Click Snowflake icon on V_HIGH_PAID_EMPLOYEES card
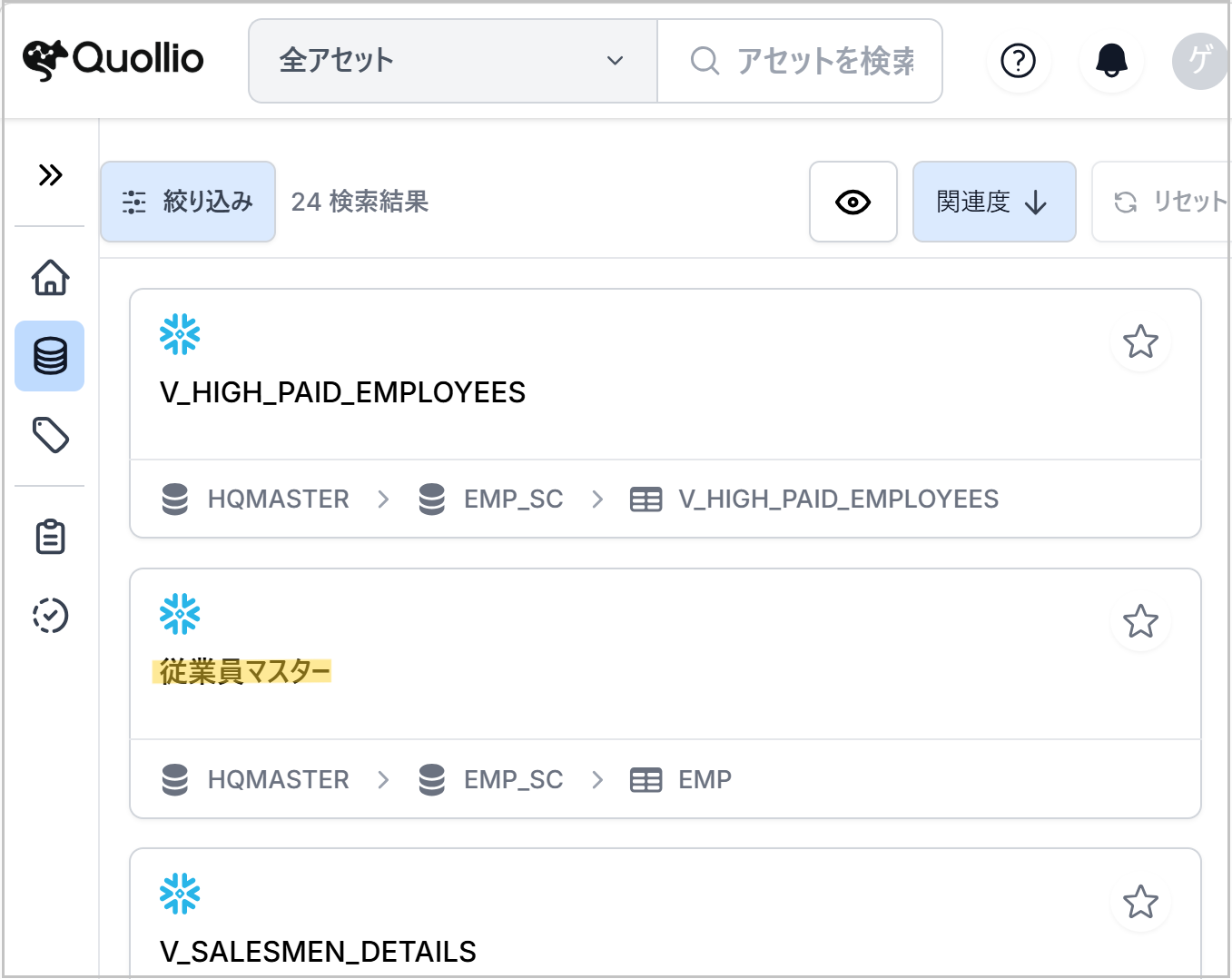 [x=180, y=334]
